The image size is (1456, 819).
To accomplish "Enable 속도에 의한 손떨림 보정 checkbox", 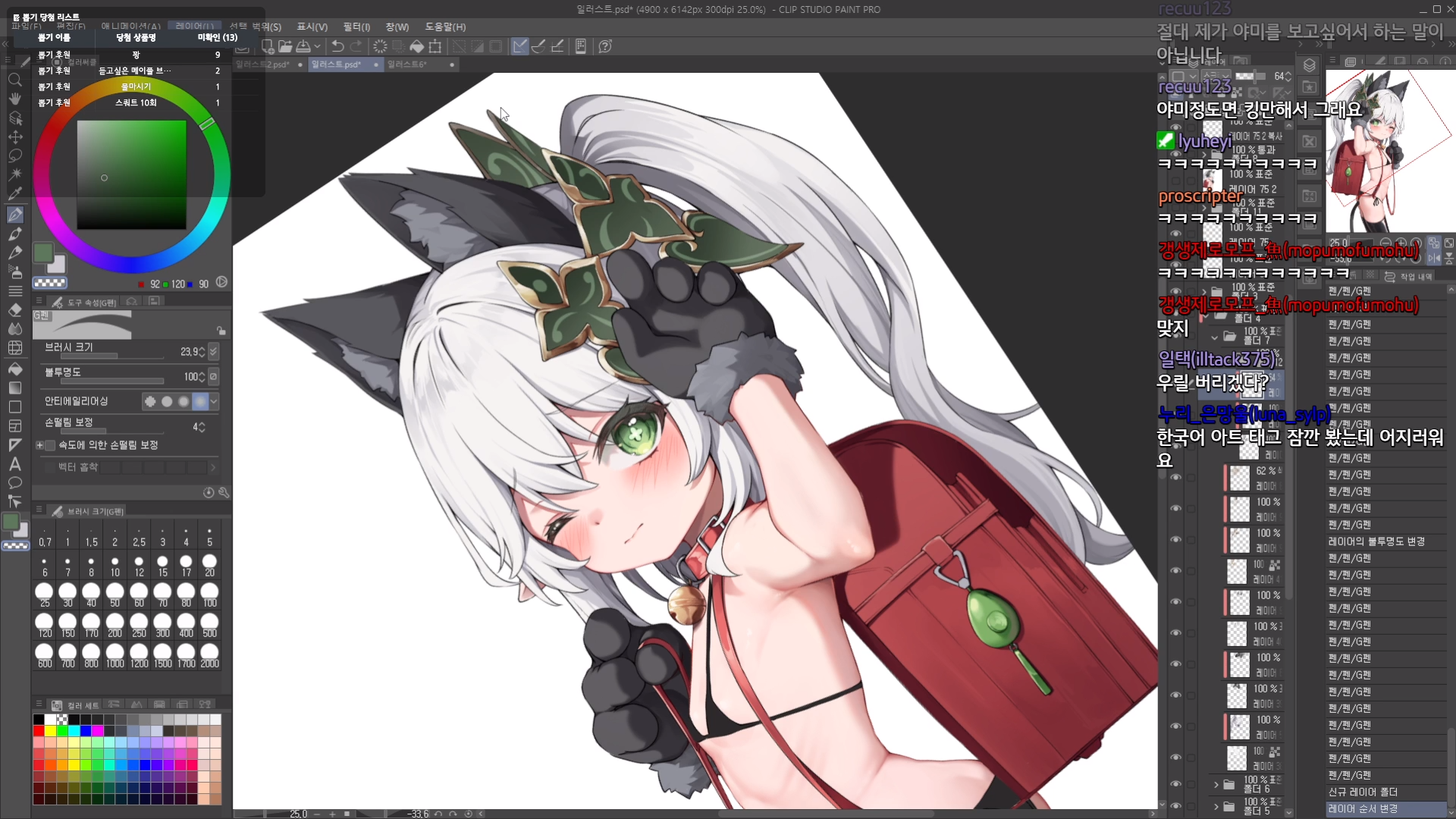I will (x=50, y=445).
